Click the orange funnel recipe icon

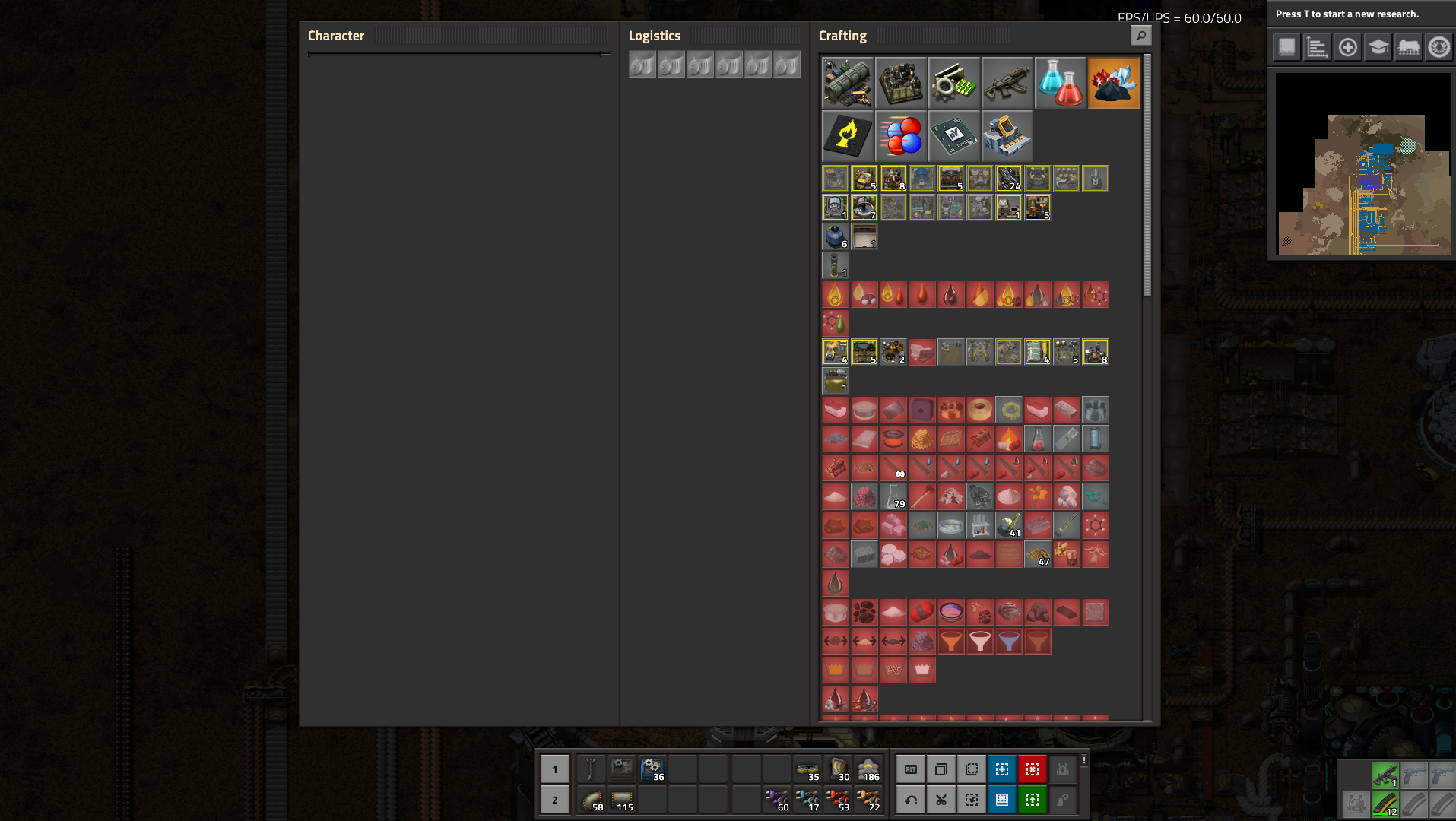[x=951, y=641]
